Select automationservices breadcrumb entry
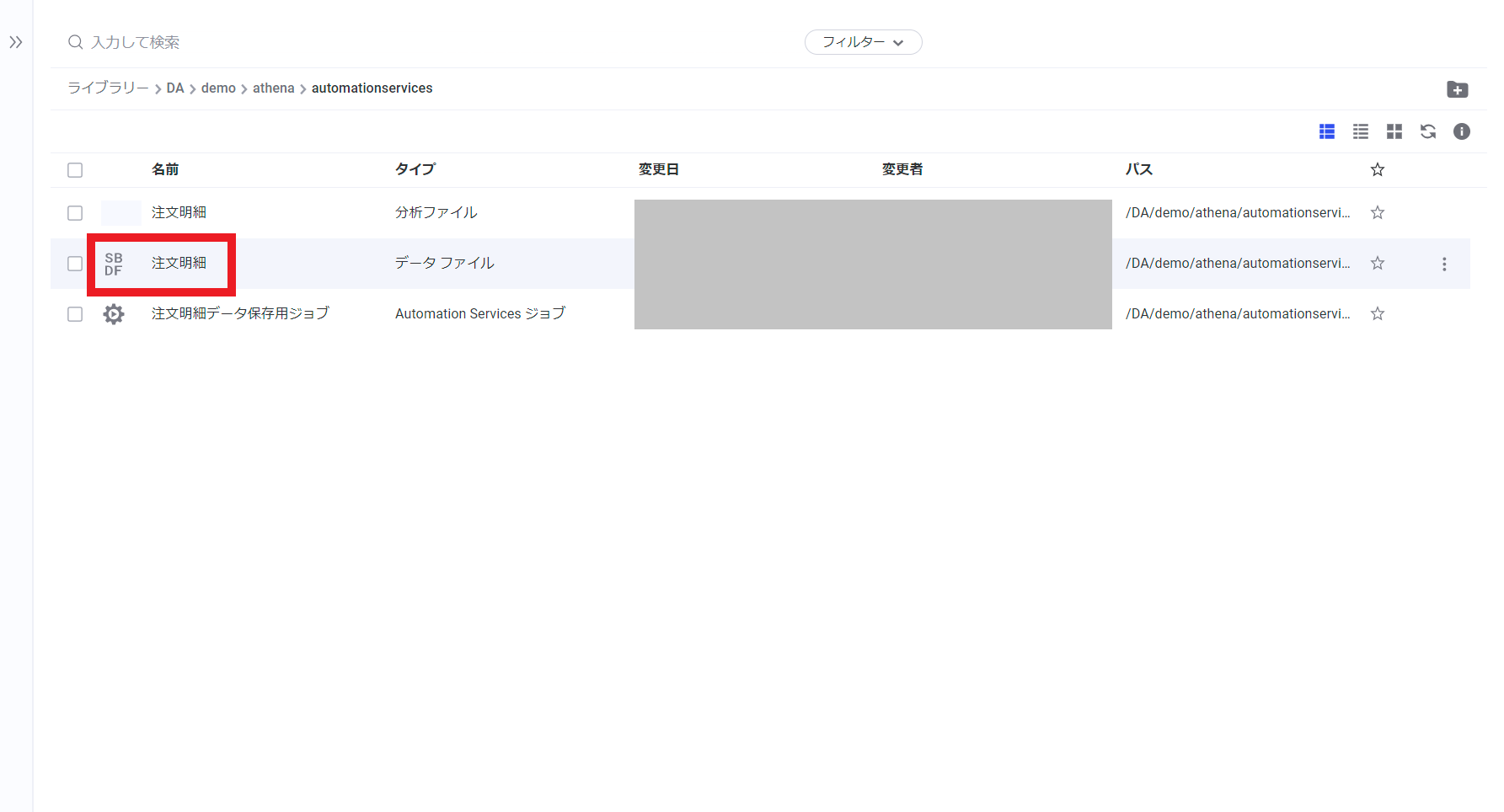The height and width of the screenshot is (812, 1504). 372,88
